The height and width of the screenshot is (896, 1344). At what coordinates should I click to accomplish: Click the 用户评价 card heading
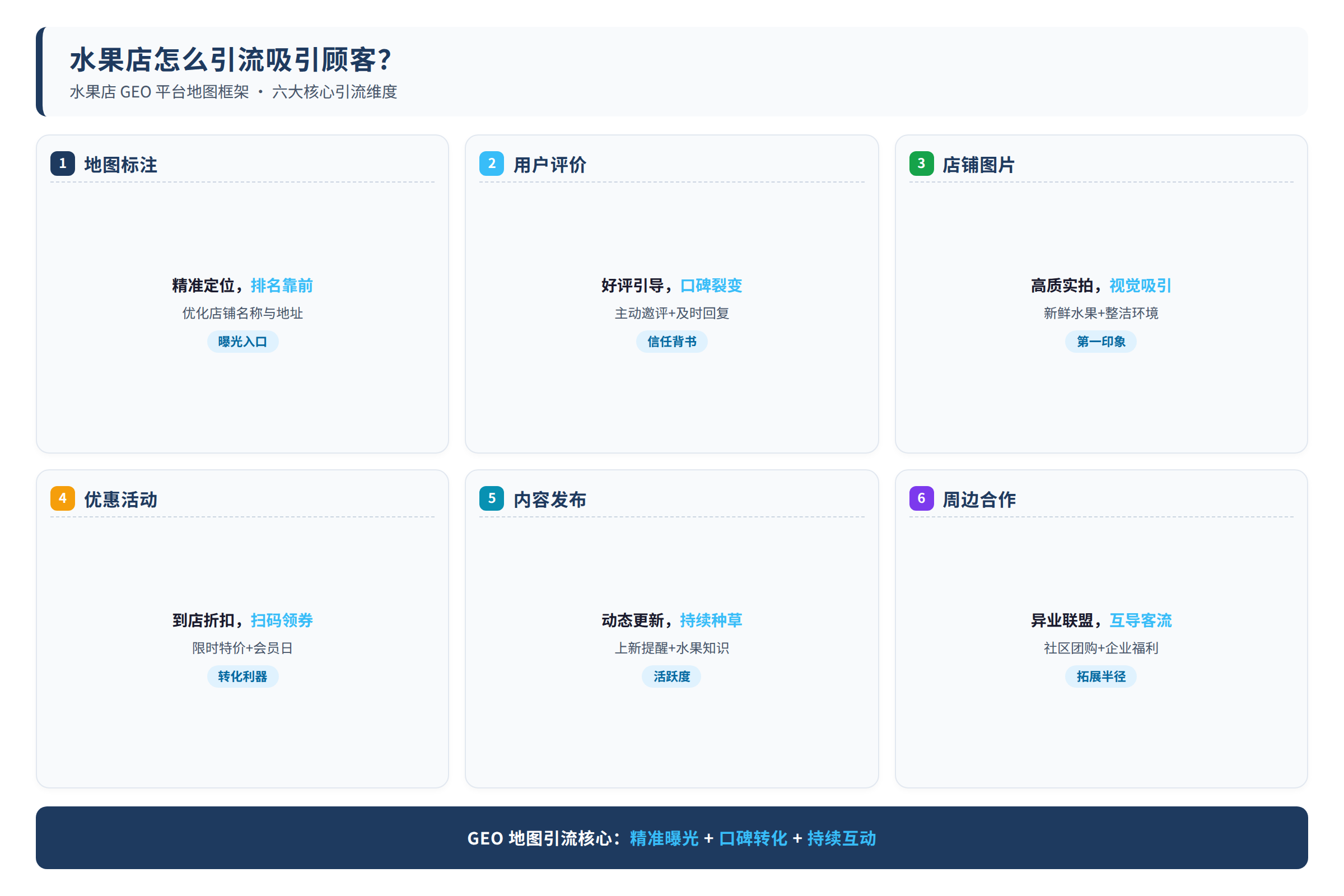(x=550, y=165)
